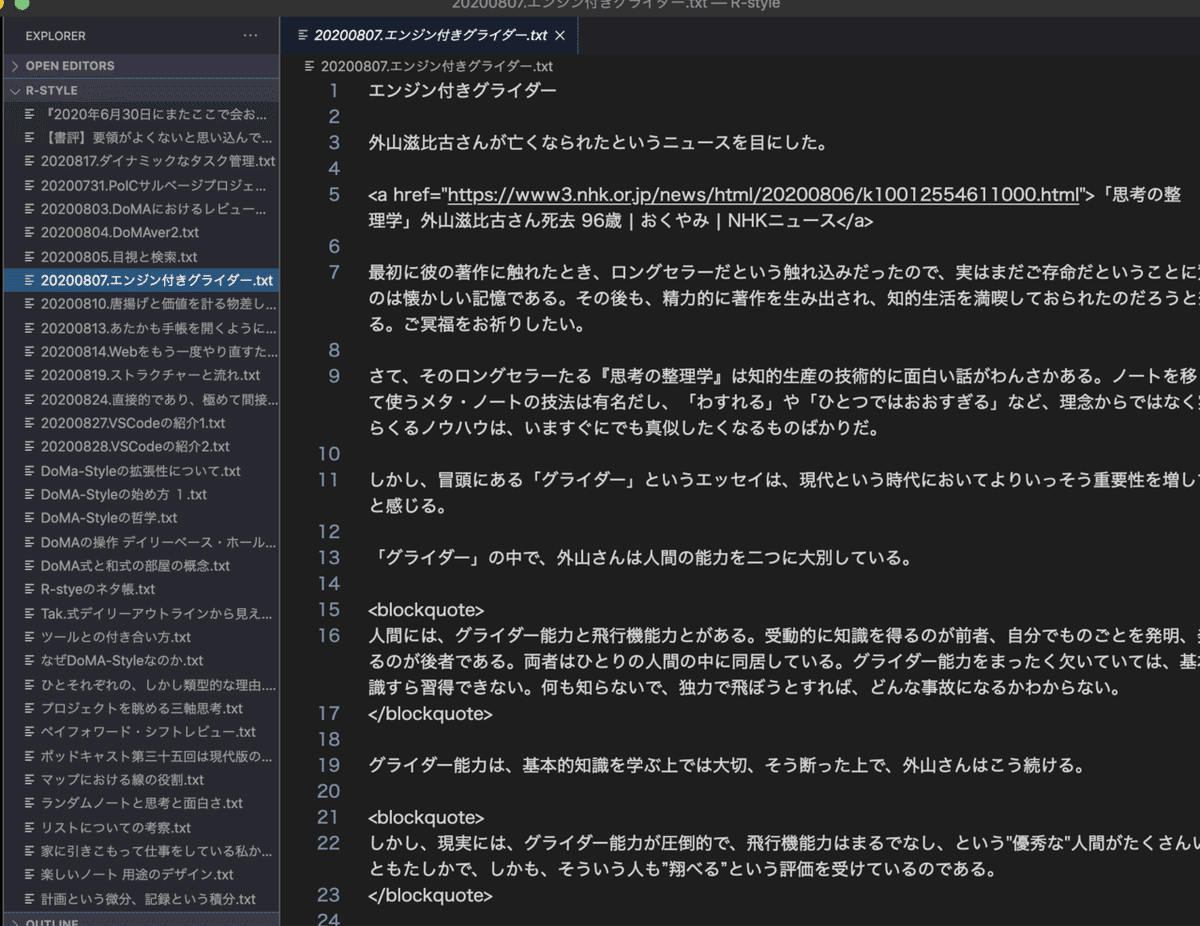
Task: Click the green macOS zoom window button
Action: click(22, 3)
